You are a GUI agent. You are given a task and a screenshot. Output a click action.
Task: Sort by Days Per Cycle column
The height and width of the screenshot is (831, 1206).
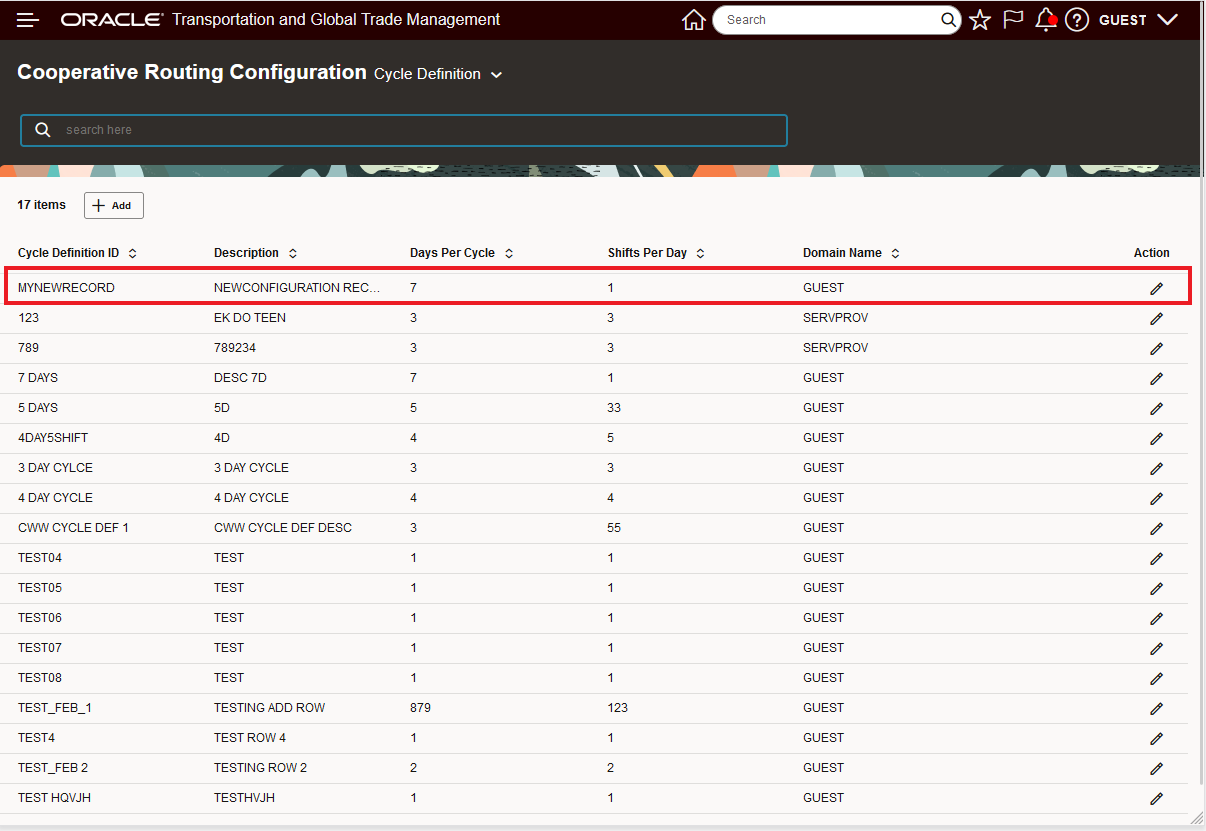click(x=508, y=254)
